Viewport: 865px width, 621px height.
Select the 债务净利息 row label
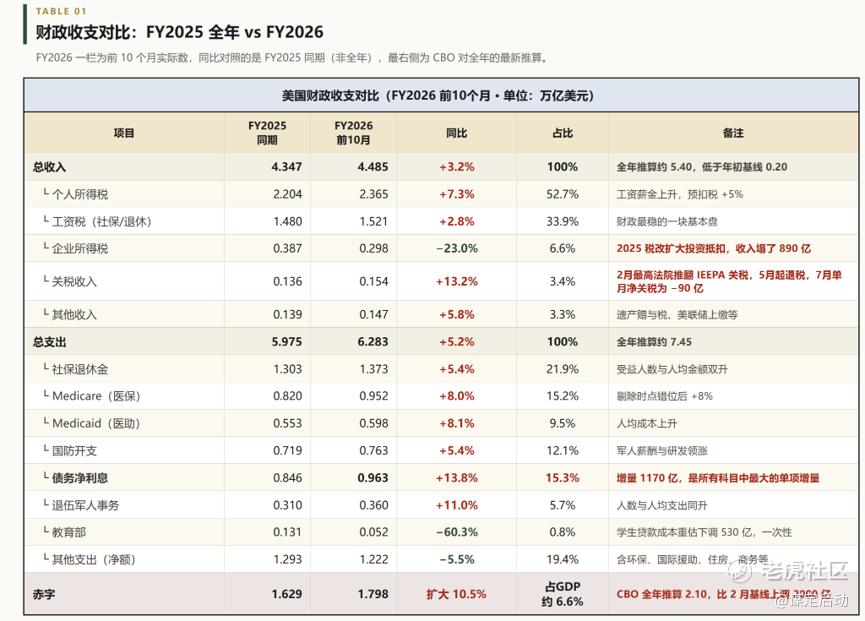pyautogui.click(x=79, y=478)
